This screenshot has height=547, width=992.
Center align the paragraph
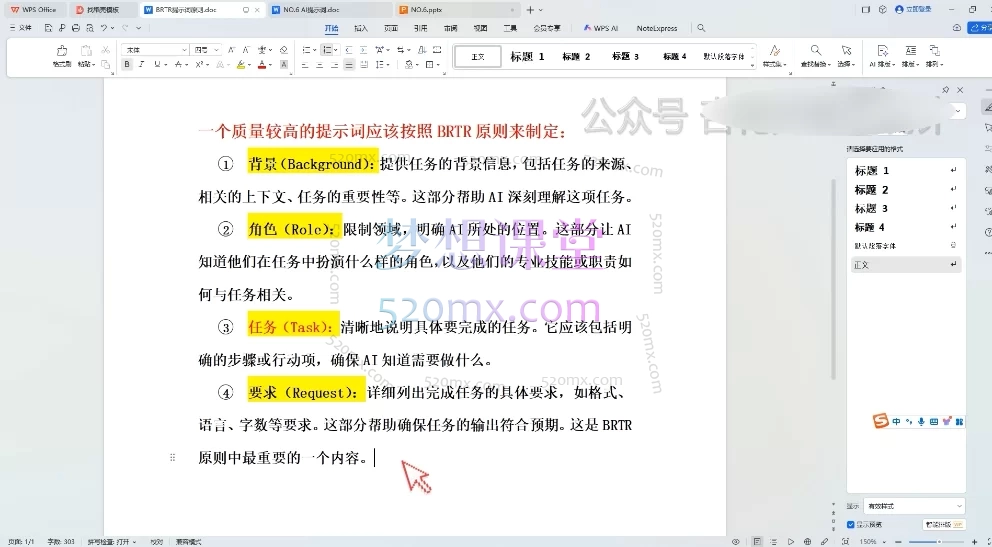(x=319, y=65)
